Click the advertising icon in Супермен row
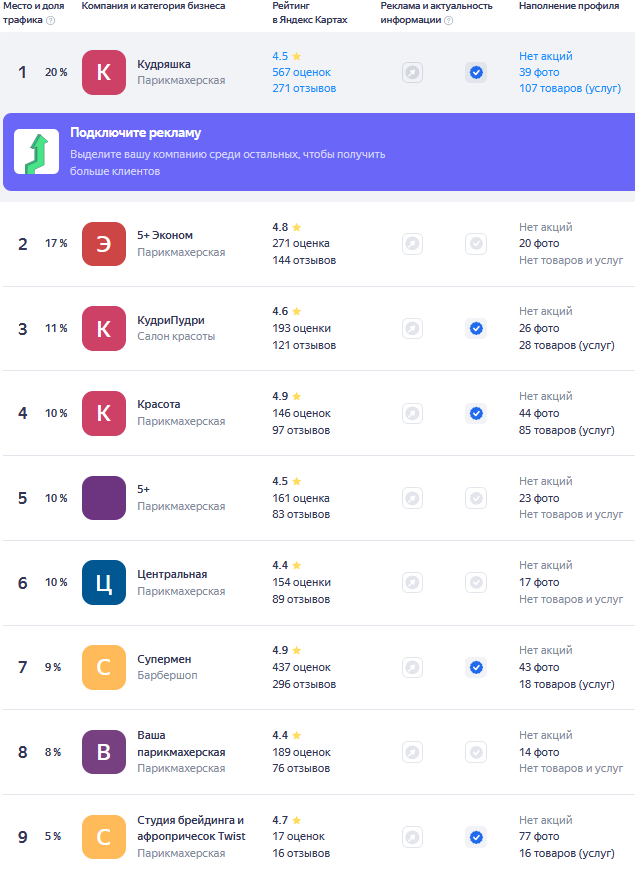This screenshot has width=635, height=875. 412,667
